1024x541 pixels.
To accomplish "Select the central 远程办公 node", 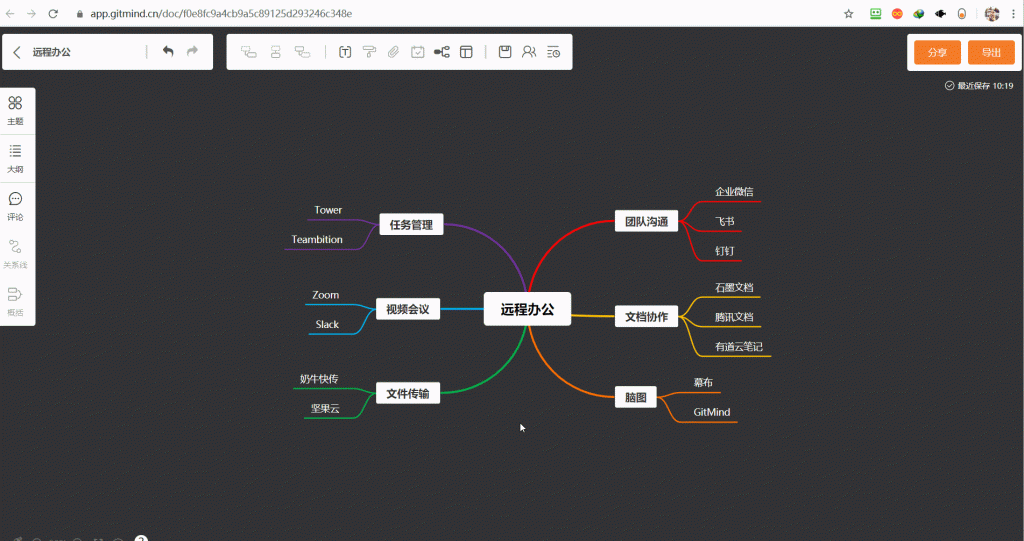I will pyautogui.click(x=526, y=310).
